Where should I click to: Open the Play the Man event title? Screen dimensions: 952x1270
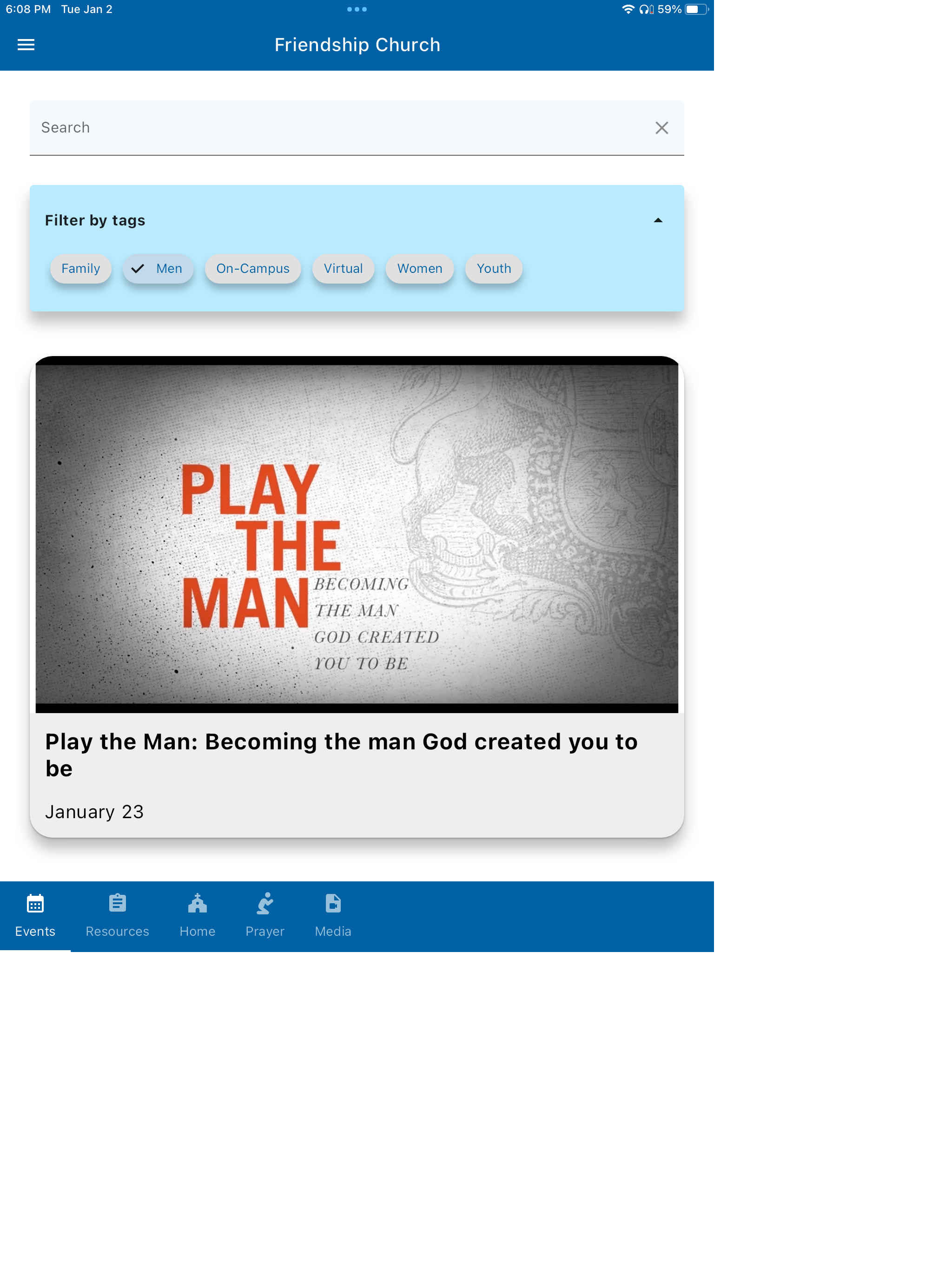point(342,754)
